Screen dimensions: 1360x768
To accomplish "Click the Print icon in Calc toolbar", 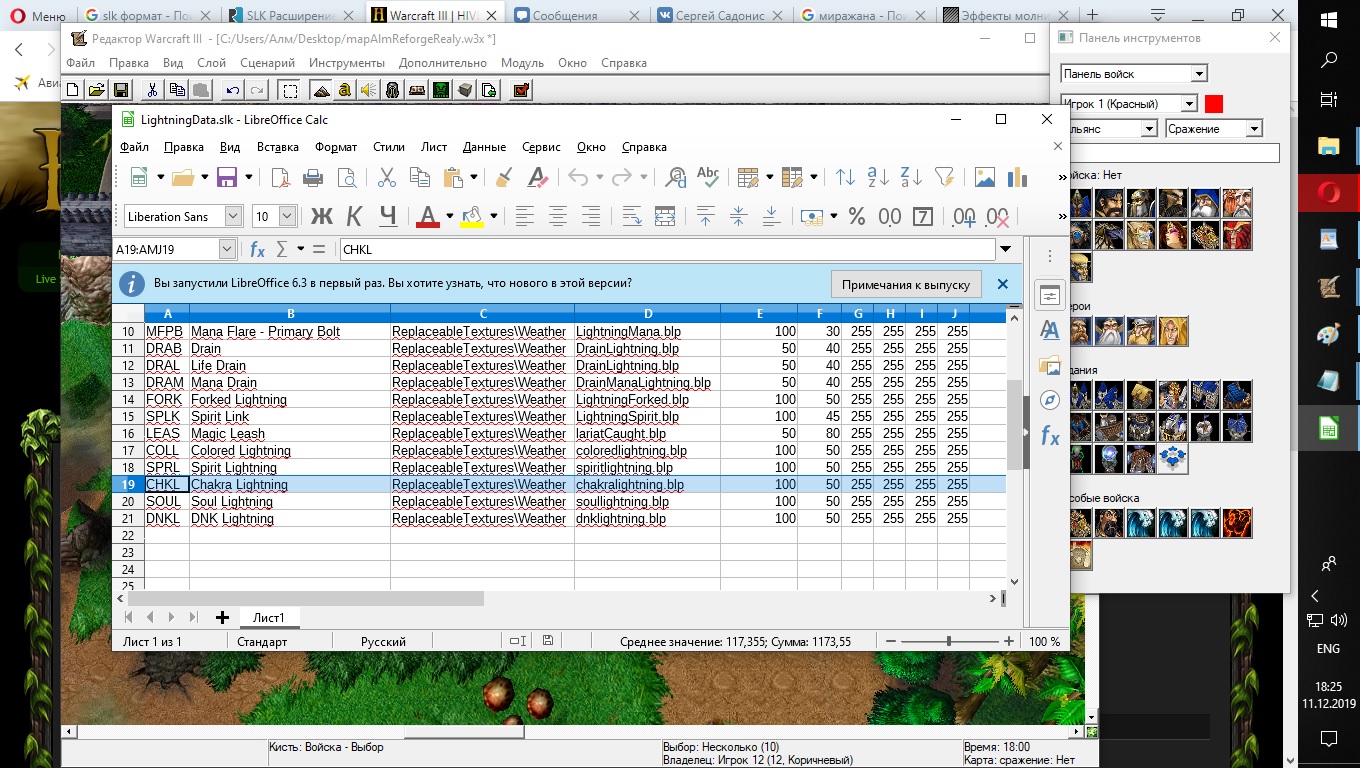I will click(313, 178).
